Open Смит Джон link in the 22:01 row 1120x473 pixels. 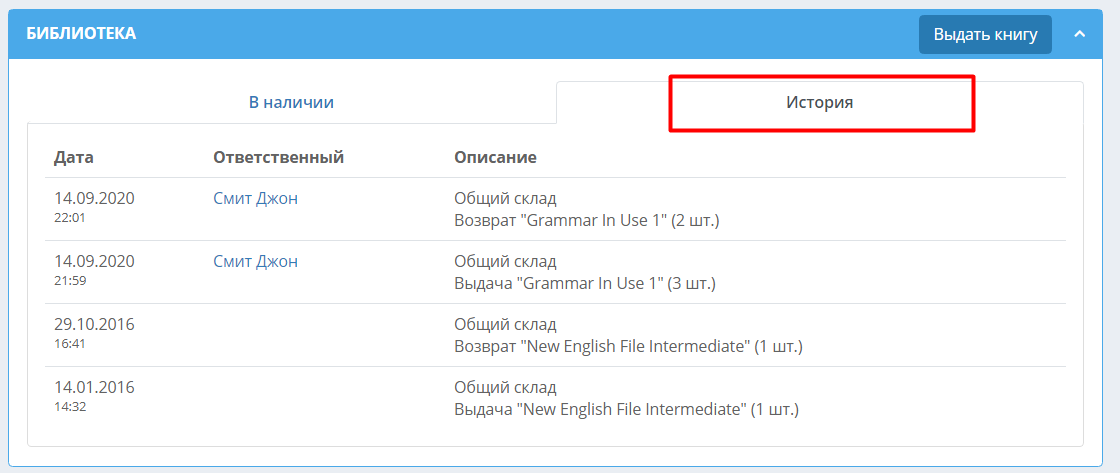[255, 199]
